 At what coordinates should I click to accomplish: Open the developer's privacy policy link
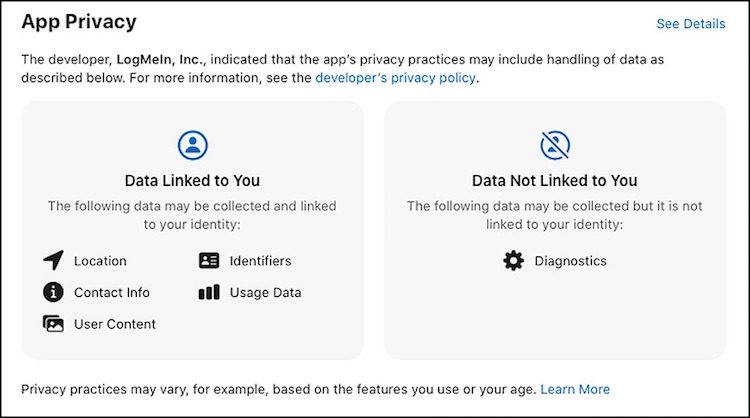point(396,77)
